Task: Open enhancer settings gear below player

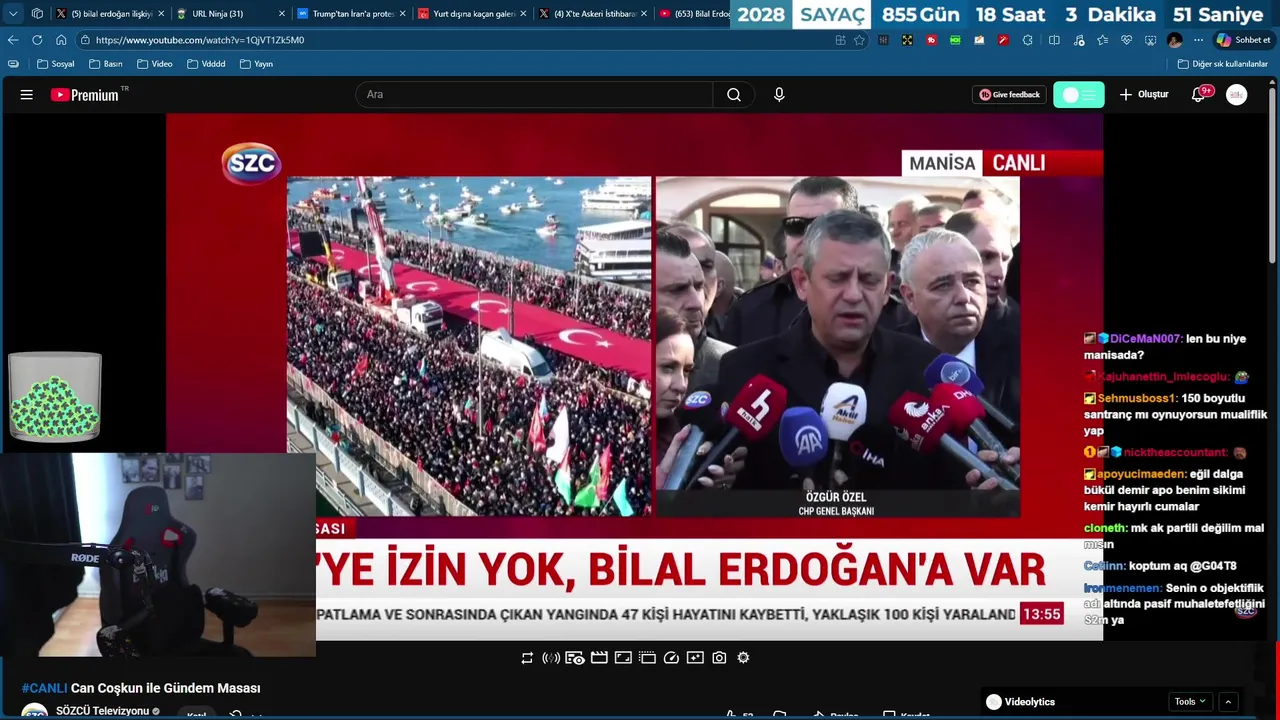Action: click(x=743, y=658)
